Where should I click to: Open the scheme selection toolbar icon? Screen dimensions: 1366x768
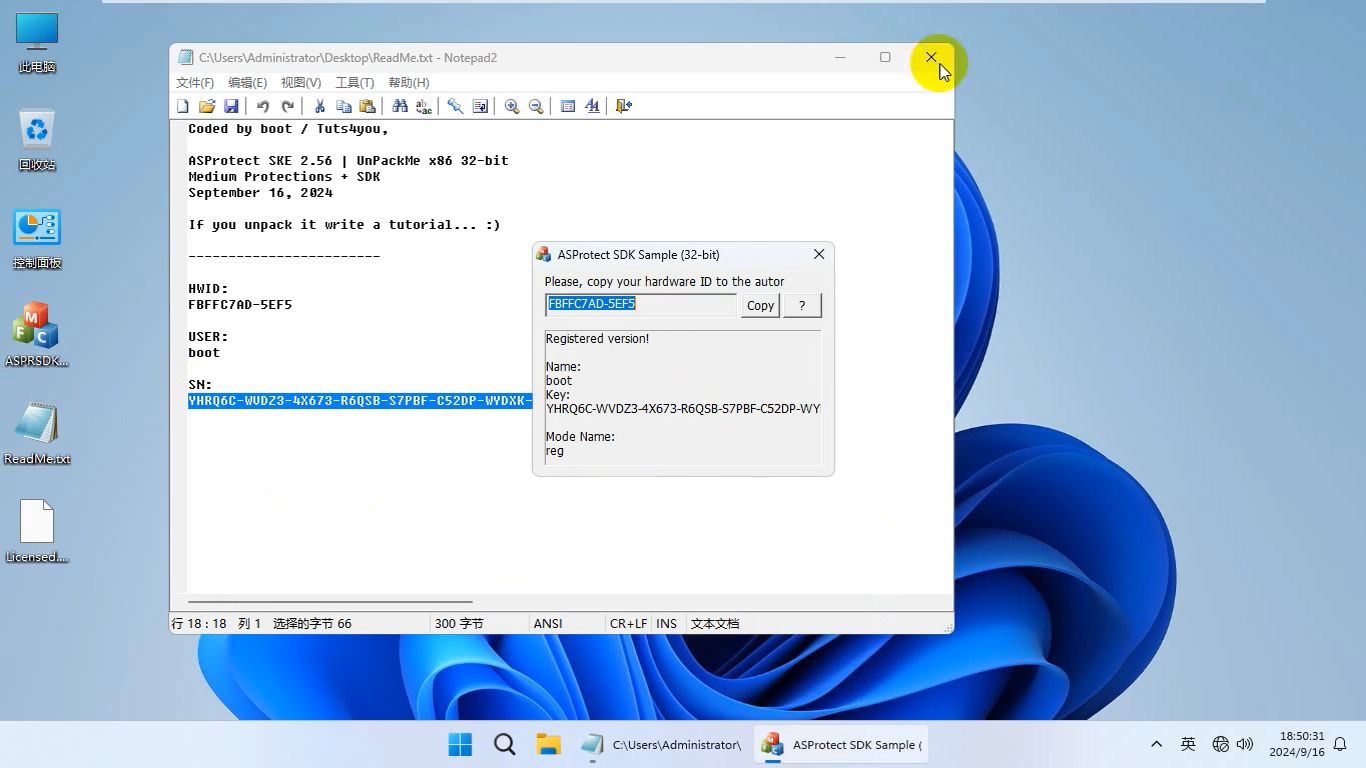(x=568, y=106)
